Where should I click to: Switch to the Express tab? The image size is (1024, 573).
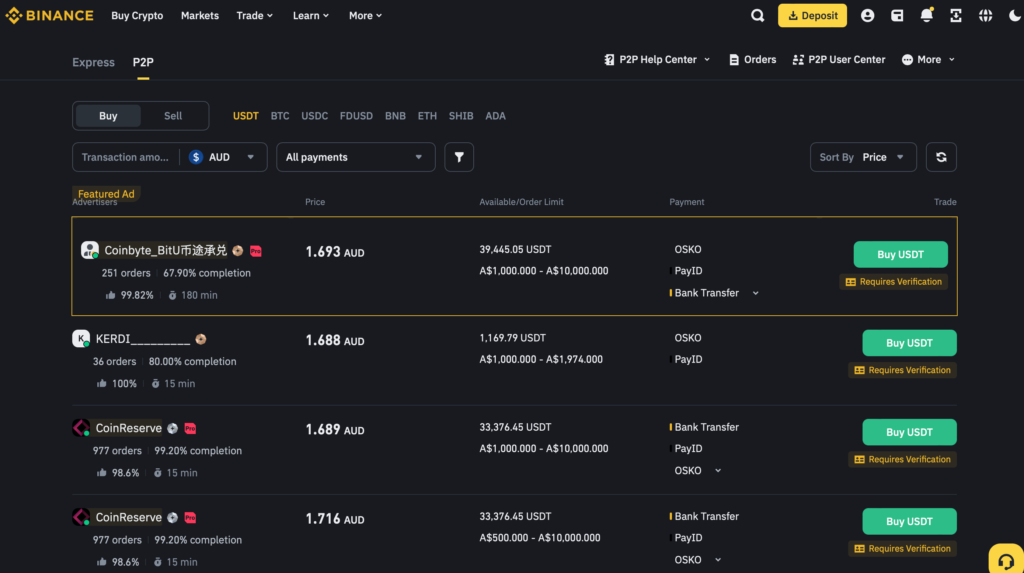pyautogui.click(x=93, y=62)
